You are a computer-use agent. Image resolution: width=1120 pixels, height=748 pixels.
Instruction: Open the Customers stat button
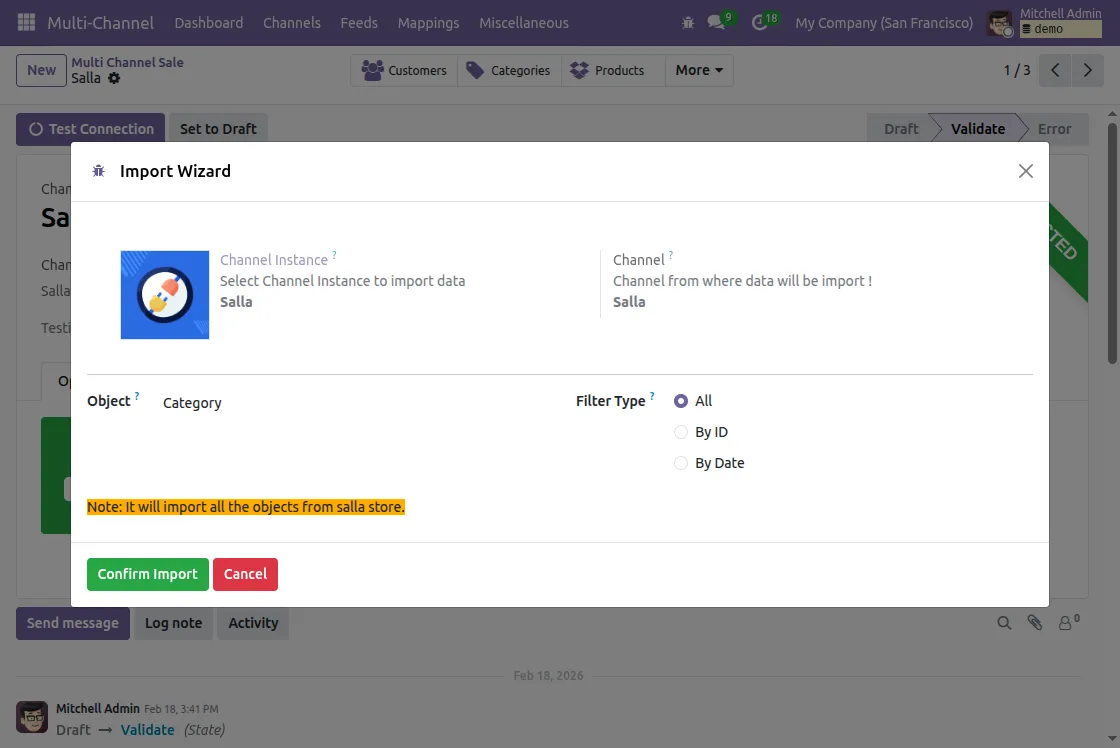404,70
